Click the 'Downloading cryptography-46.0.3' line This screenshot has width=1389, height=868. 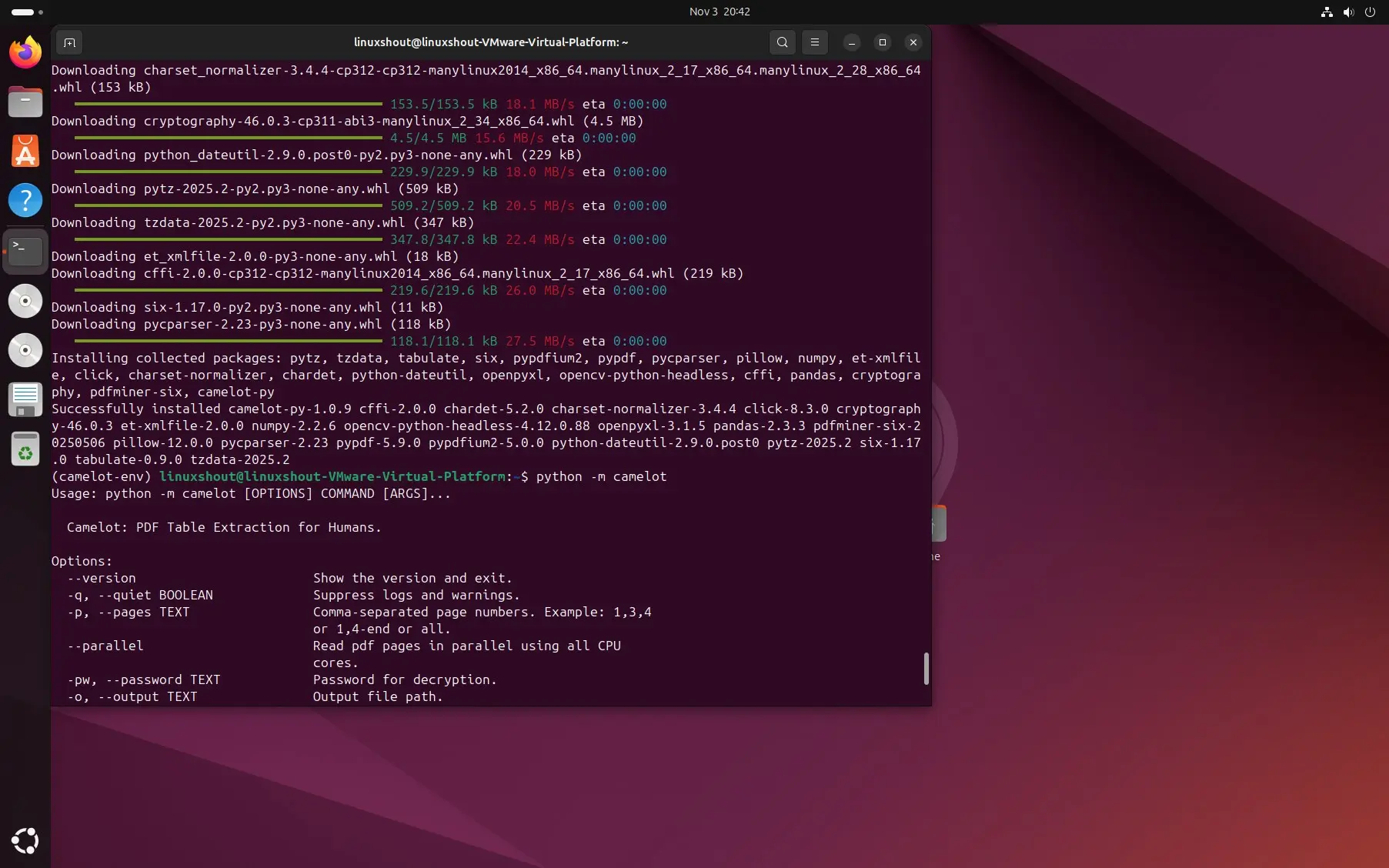347,121
